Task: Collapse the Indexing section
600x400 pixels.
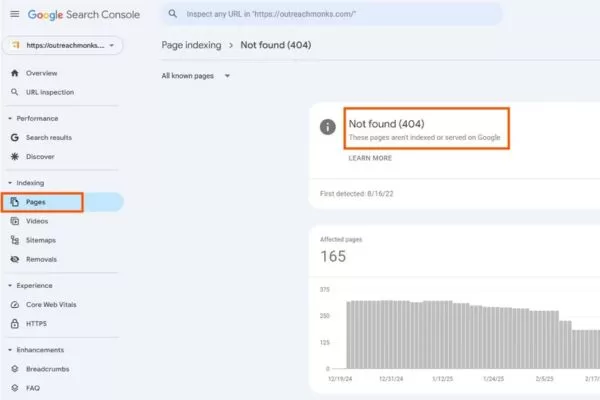Action: [11, 183]
